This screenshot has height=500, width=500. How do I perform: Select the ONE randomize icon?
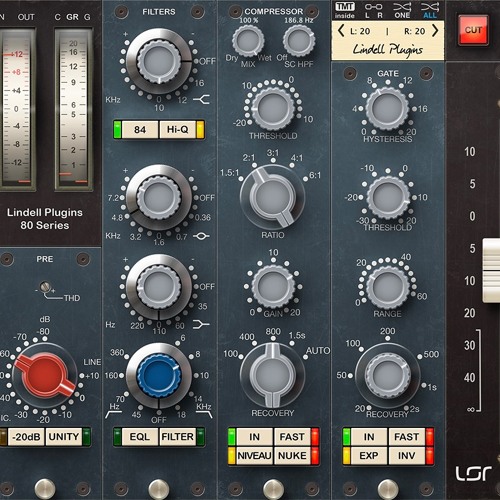[x=402, y=10]
